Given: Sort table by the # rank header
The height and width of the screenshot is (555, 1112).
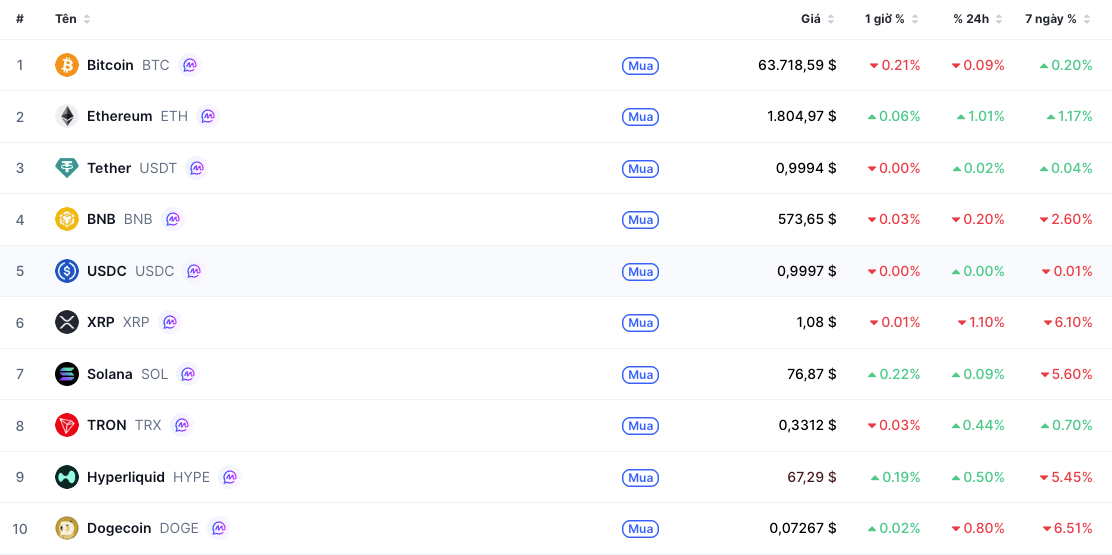Looking at the screenshot, I should coord(20,19).
